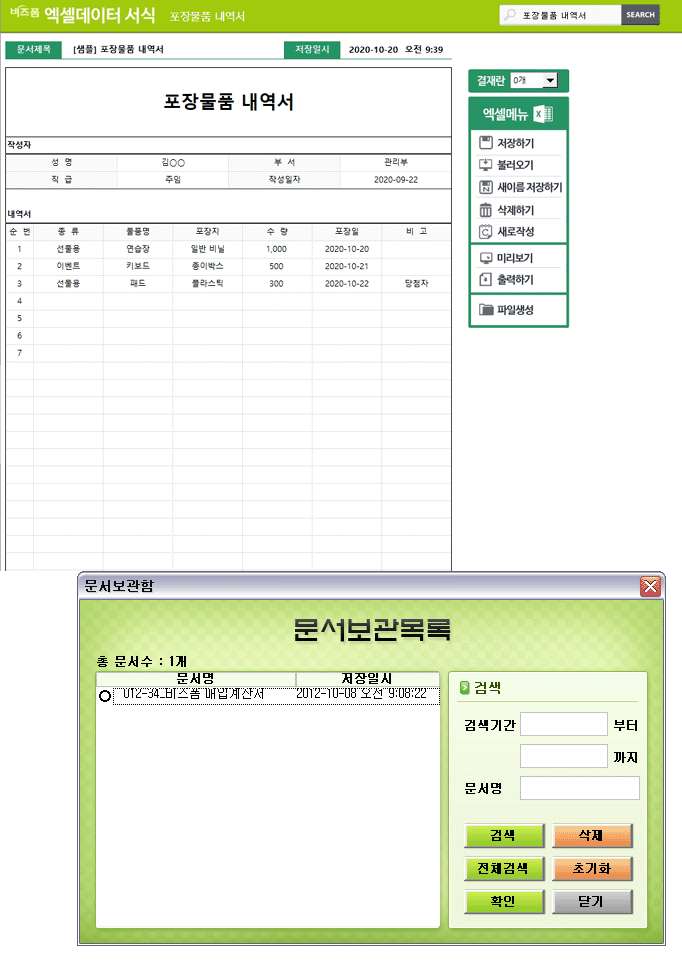Click the saved time 2020-10-20 오전 9:39
This screenshot has width=682, height=962.
(396, 50)
